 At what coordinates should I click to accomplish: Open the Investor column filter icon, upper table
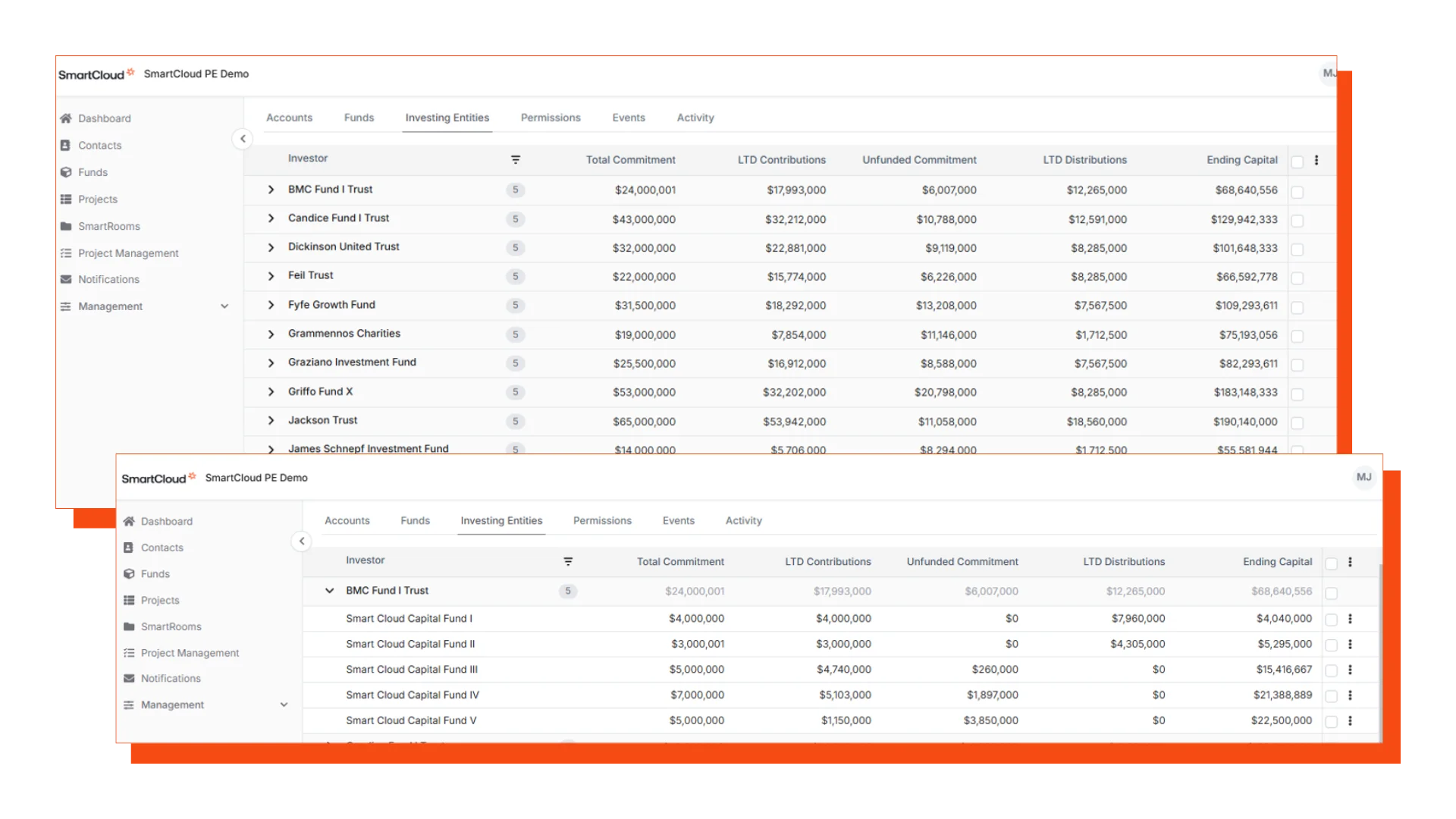[x=516, y=160]
